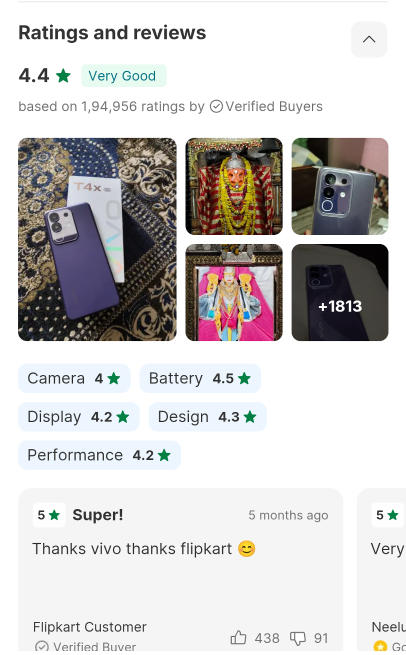The height and width of the screenshot is (655, 406).
Task: Click the thumbs down icon on Super! review
Action: (x=298, y=638)
